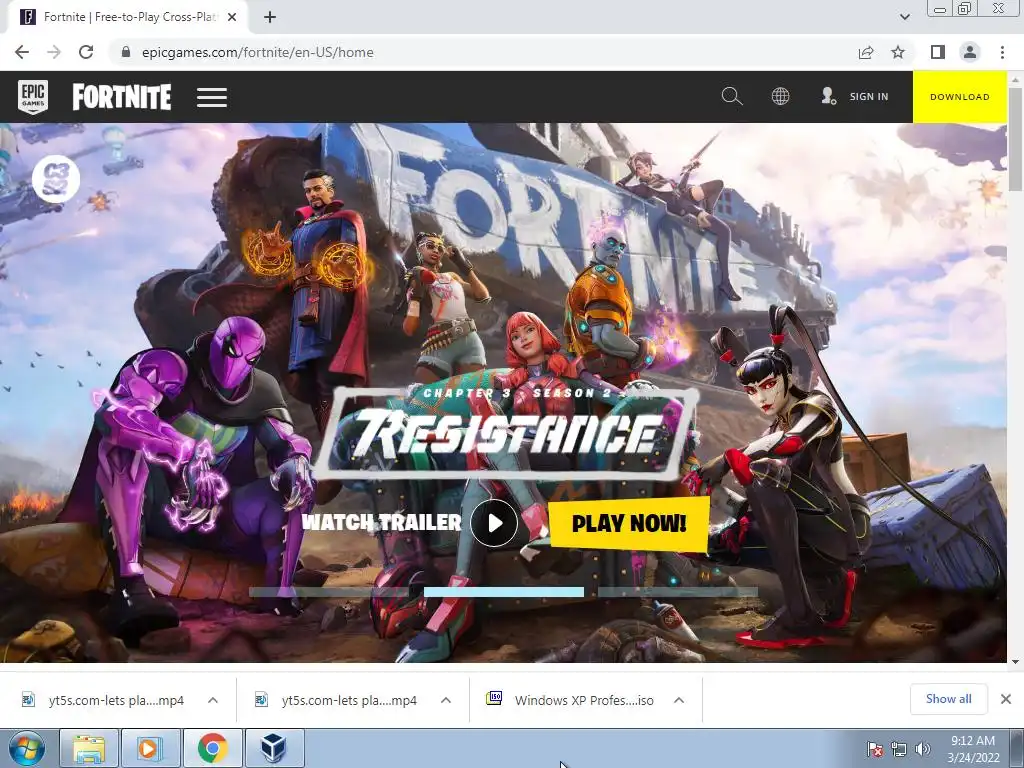Viewport: 1024px width, 768px height.
Task: Select the third carousel slide indicator
Action: [x=678, y=592]
